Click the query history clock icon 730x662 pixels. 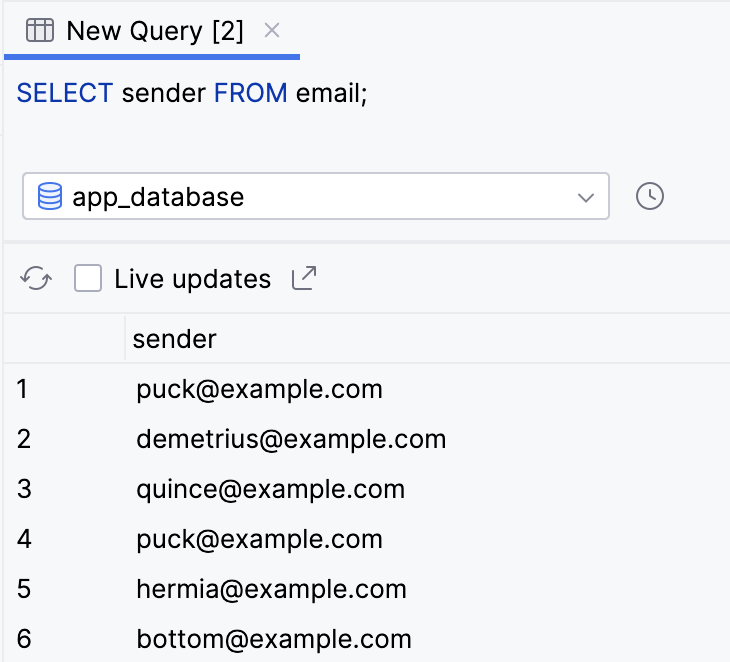pyautogui.click(x=650, y=196)
